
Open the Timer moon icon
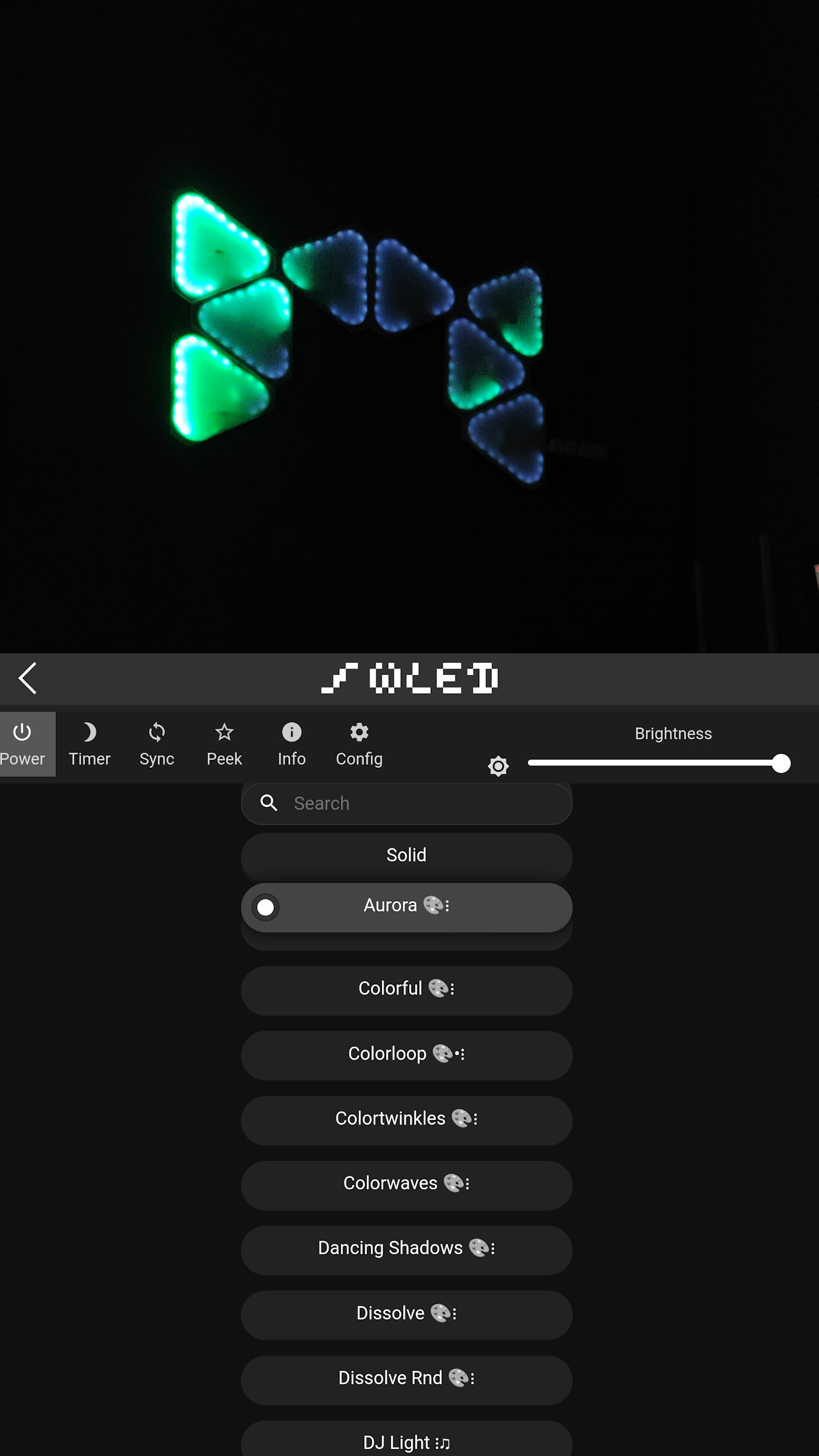point(89,733)
